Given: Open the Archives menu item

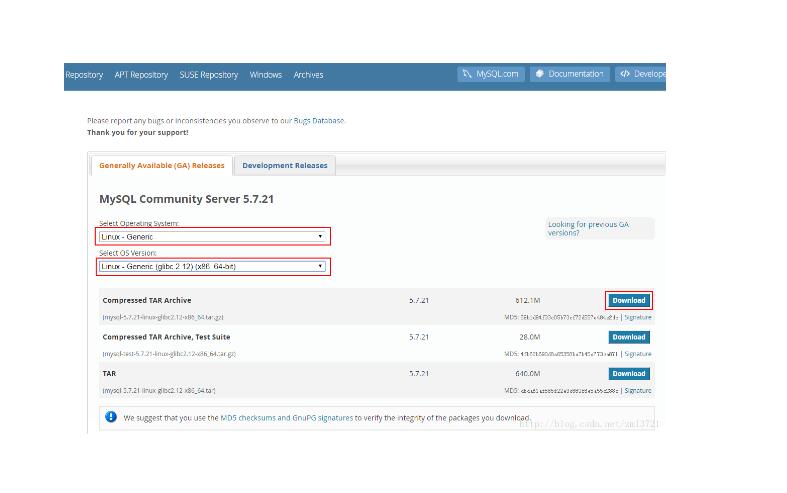Looking at the screenshot, I should point(308,75).
